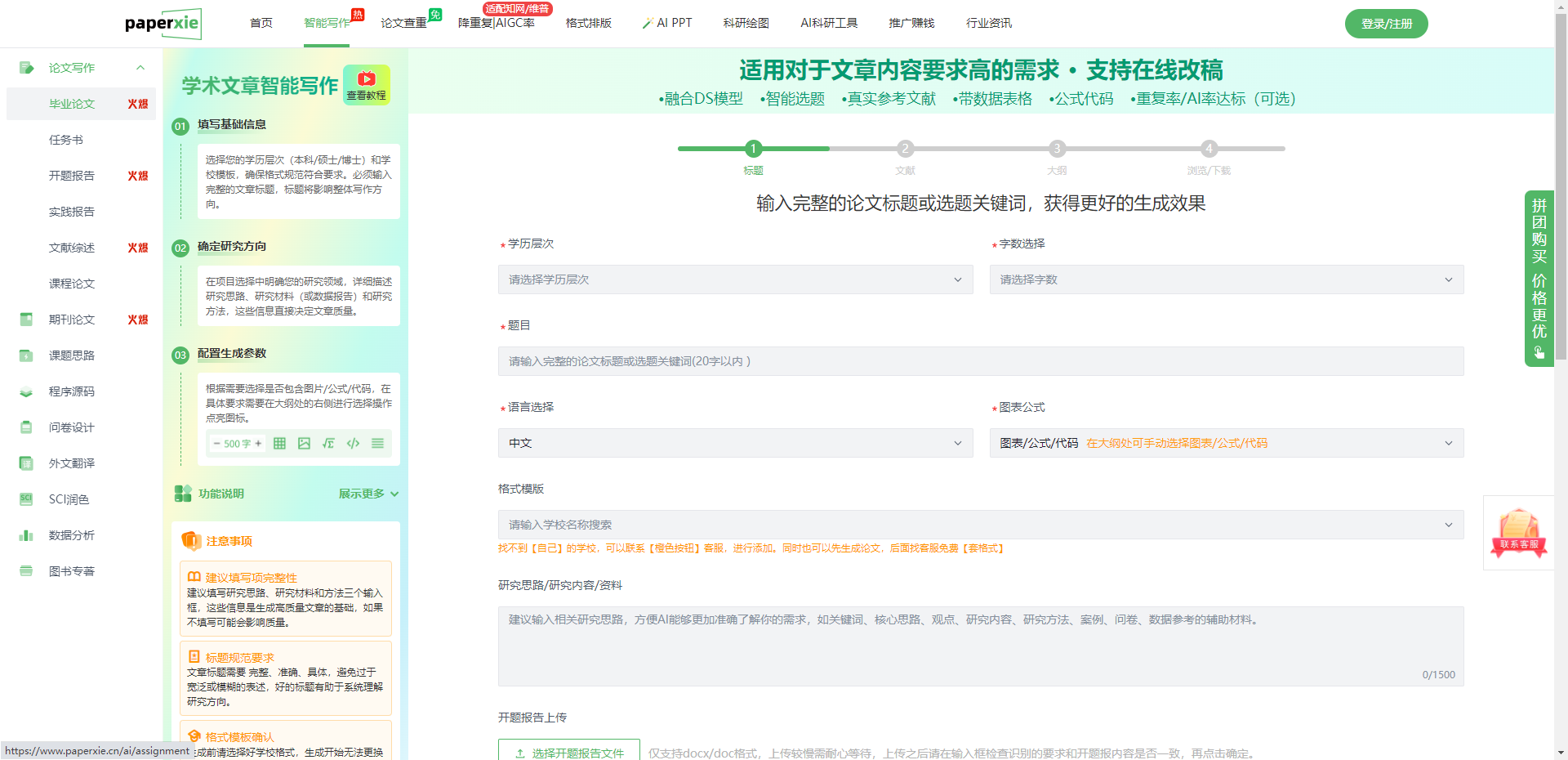Open the 联系客服 customer service icon

pyautogui.click(x=1518, y=533)
